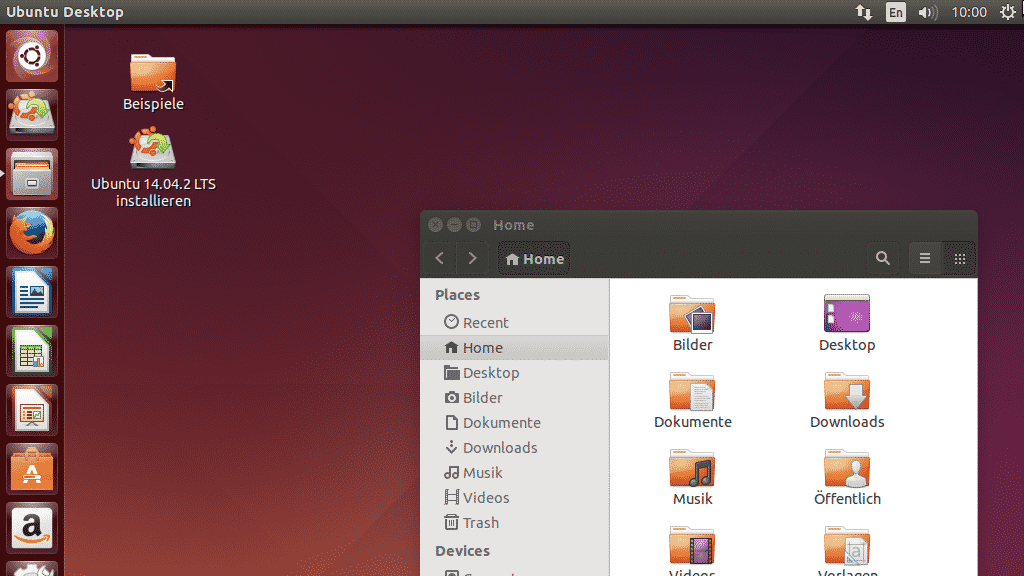Select Musik in Places sidebar

pyautogui.click(x=515, y=473)
